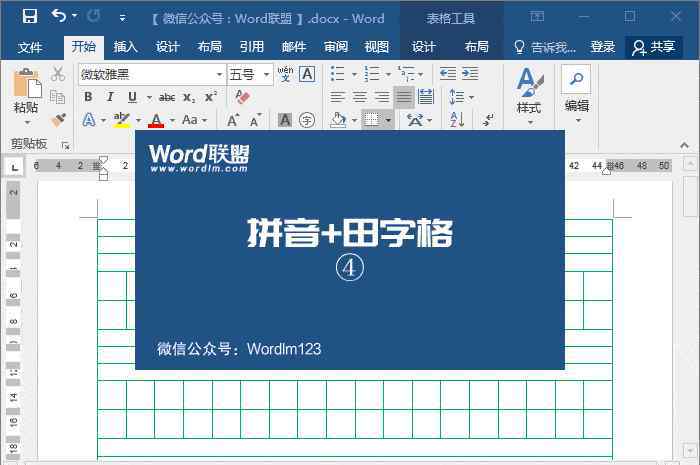Open text effects A button
This screenshot has width=700, height=465.
click(x=89, y=120)
